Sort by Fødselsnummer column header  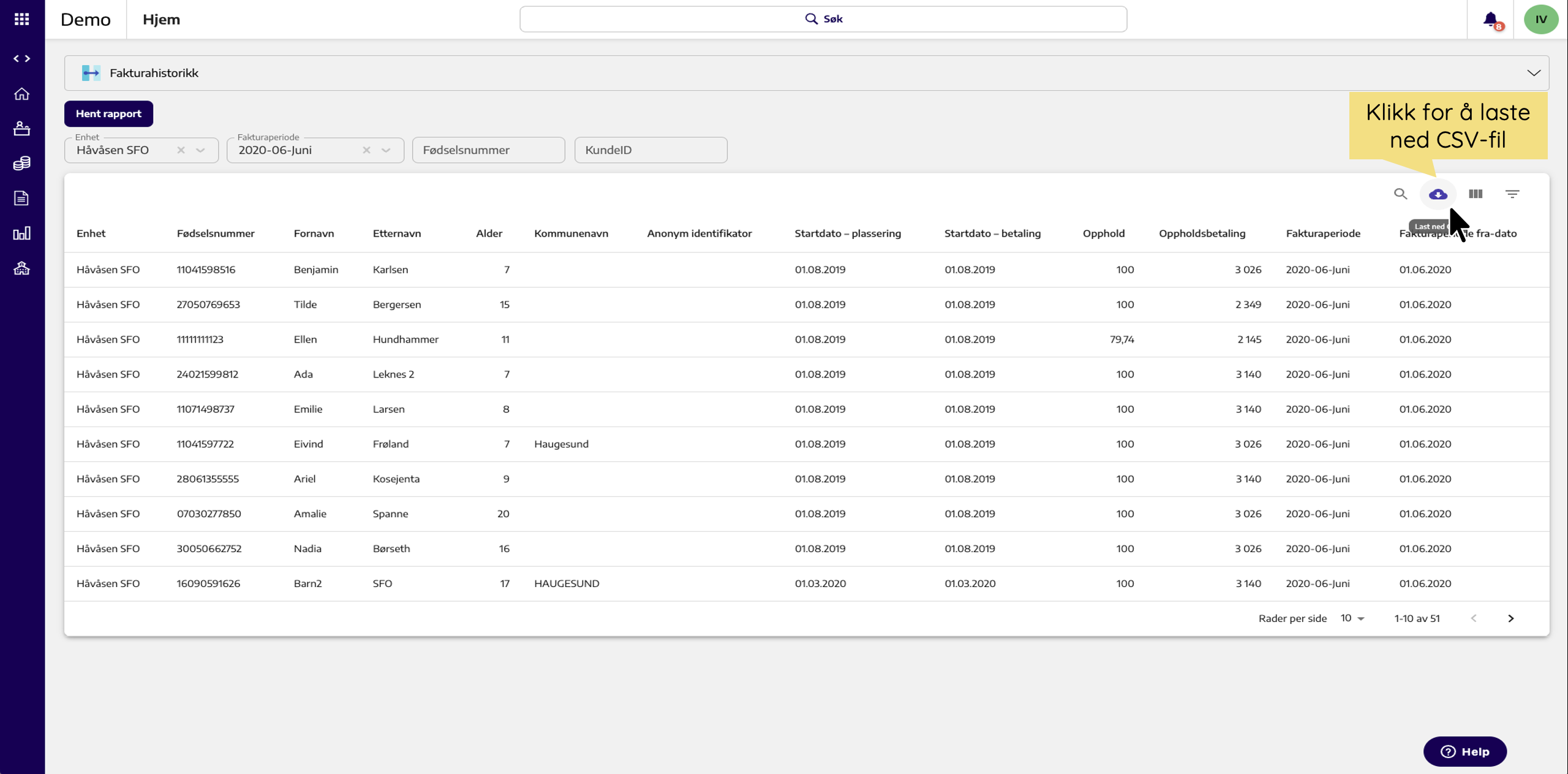[x=216, y=233]
